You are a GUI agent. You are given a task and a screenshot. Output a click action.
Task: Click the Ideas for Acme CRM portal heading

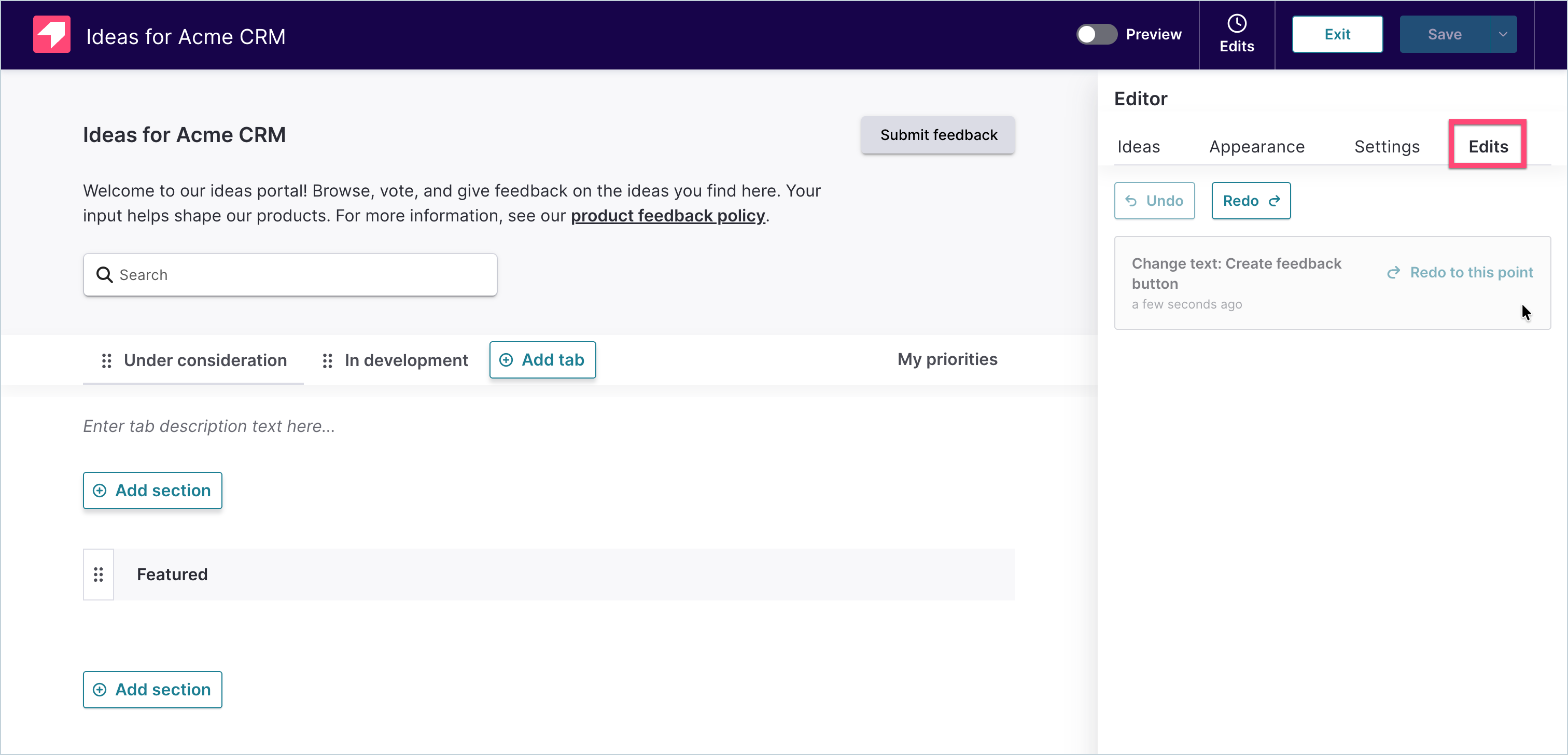(x=185, y=134)
